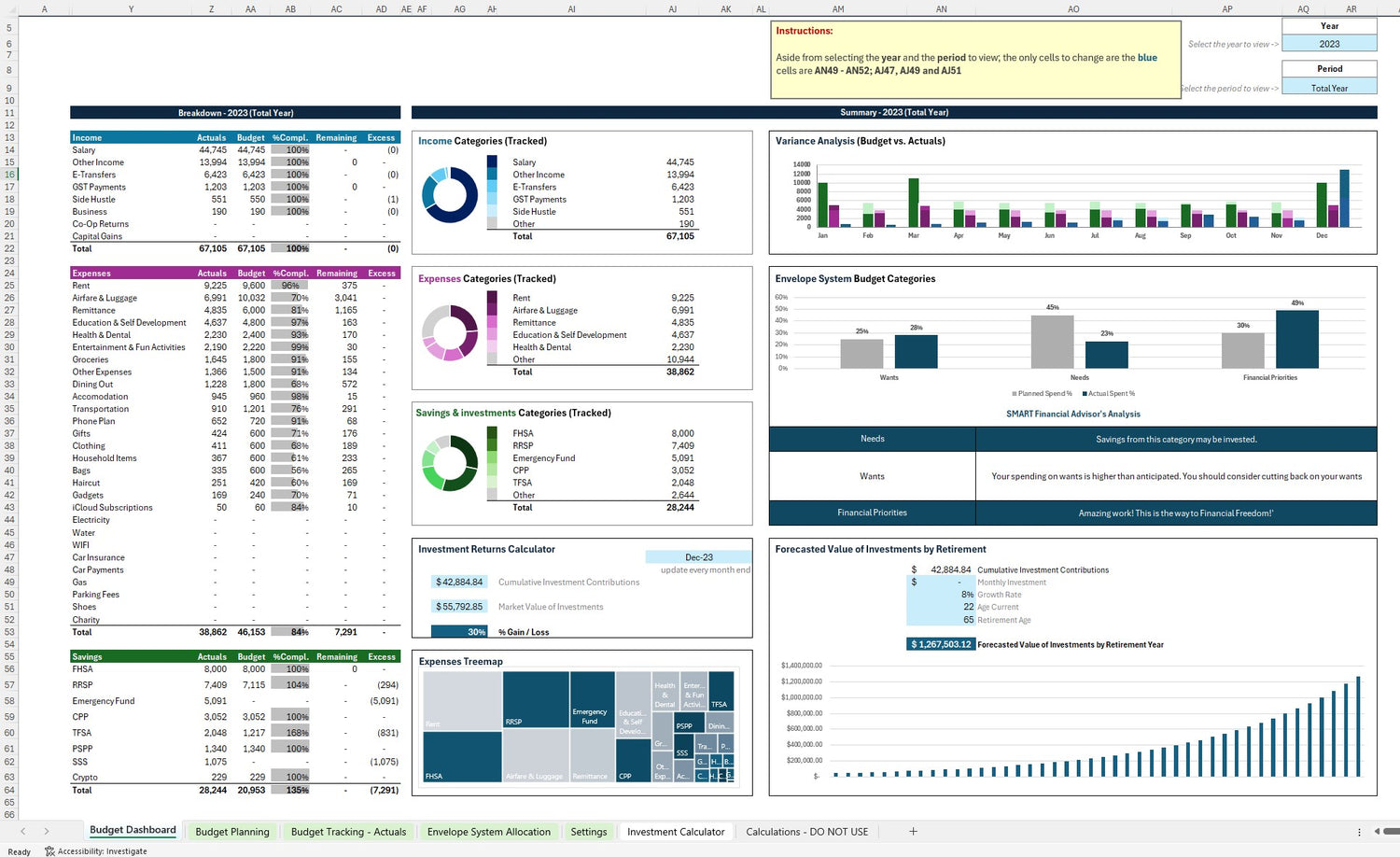This screenshot has height=857, width=1400.
Task: Click the Expenses Categories donut chart
Action: pos(450,332)
